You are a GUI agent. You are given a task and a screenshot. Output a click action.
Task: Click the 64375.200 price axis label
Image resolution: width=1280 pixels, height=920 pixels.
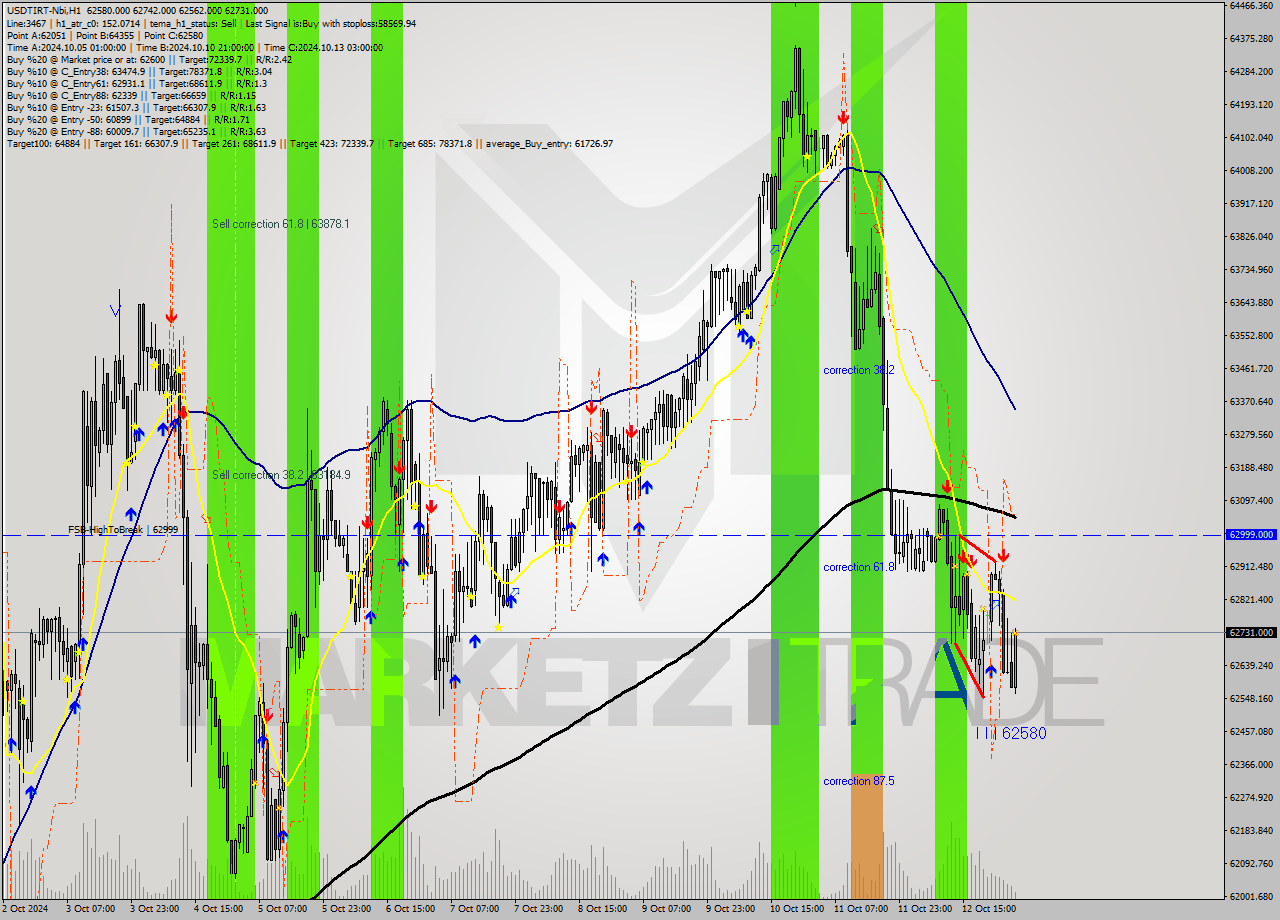click(1251, 38)
